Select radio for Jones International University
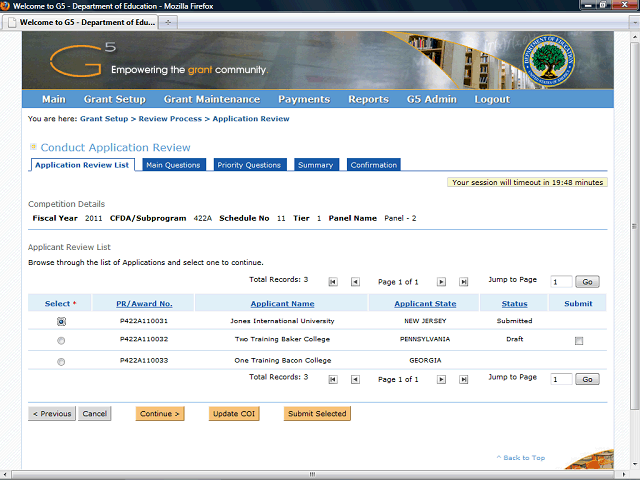Viewport: 640px width, 480px height. 61,322
